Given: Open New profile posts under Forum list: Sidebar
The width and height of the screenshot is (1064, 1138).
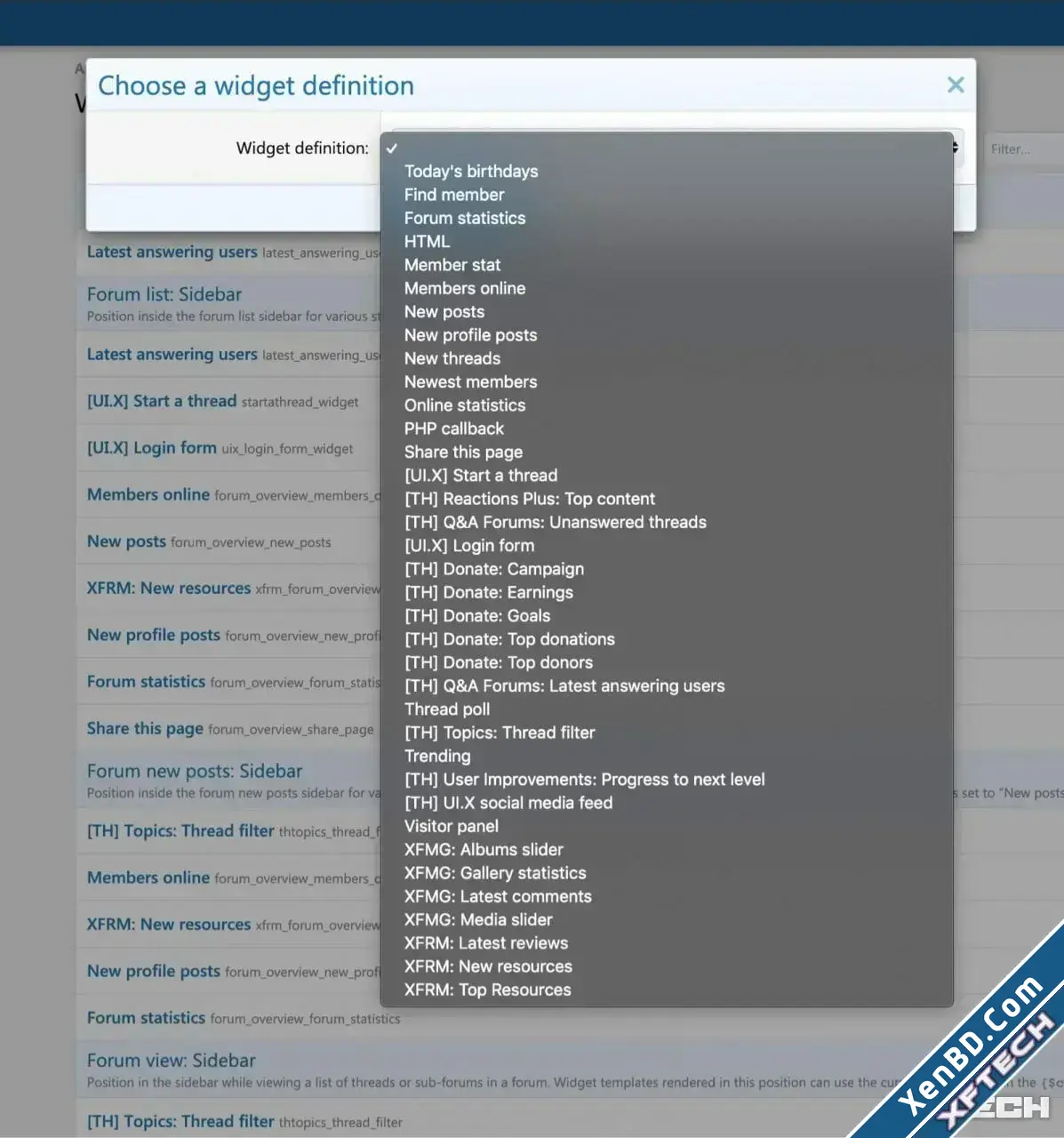Looking at the screenshot, I should (154, 635).
